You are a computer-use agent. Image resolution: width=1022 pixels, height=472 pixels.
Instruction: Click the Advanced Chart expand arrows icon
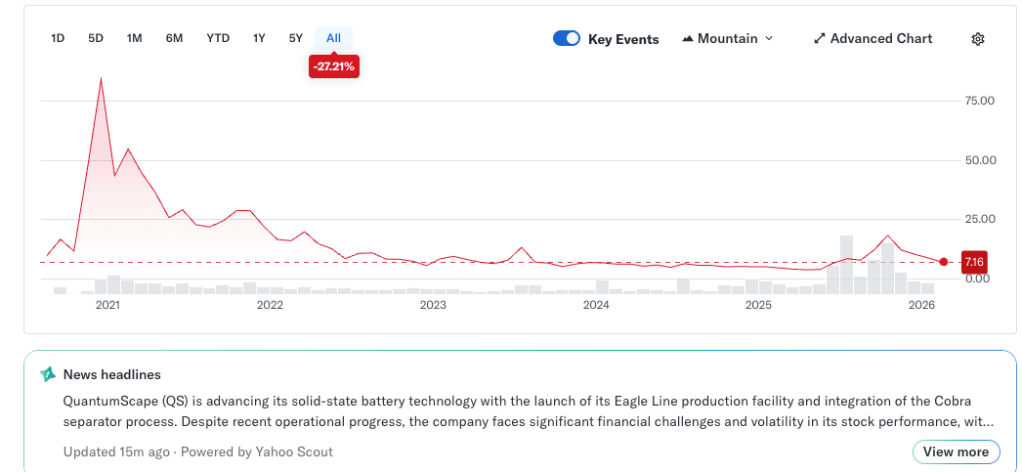(820, 39)
